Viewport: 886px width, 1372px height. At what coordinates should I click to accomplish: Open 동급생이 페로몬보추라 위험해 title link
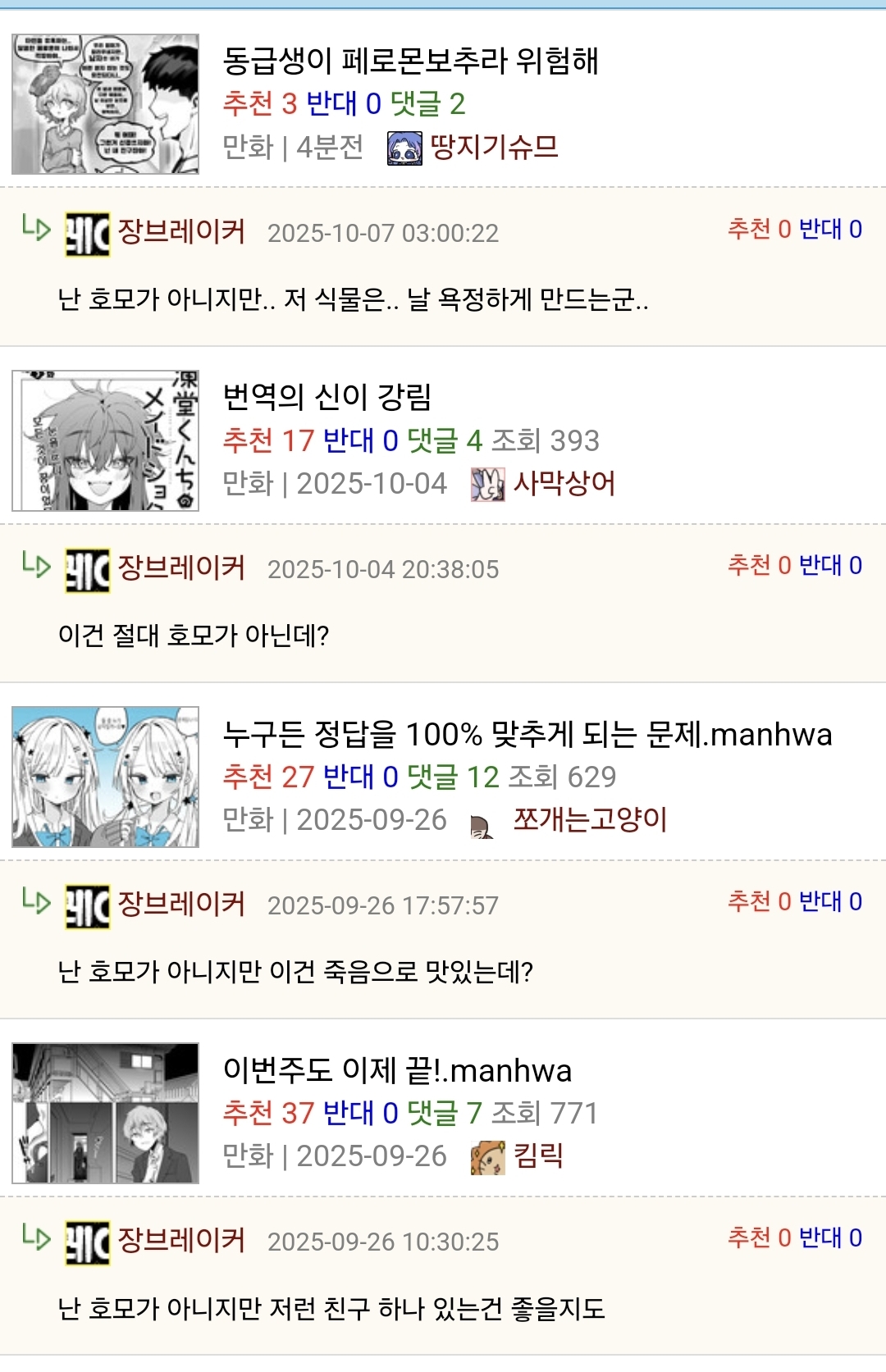pos(411,61)
